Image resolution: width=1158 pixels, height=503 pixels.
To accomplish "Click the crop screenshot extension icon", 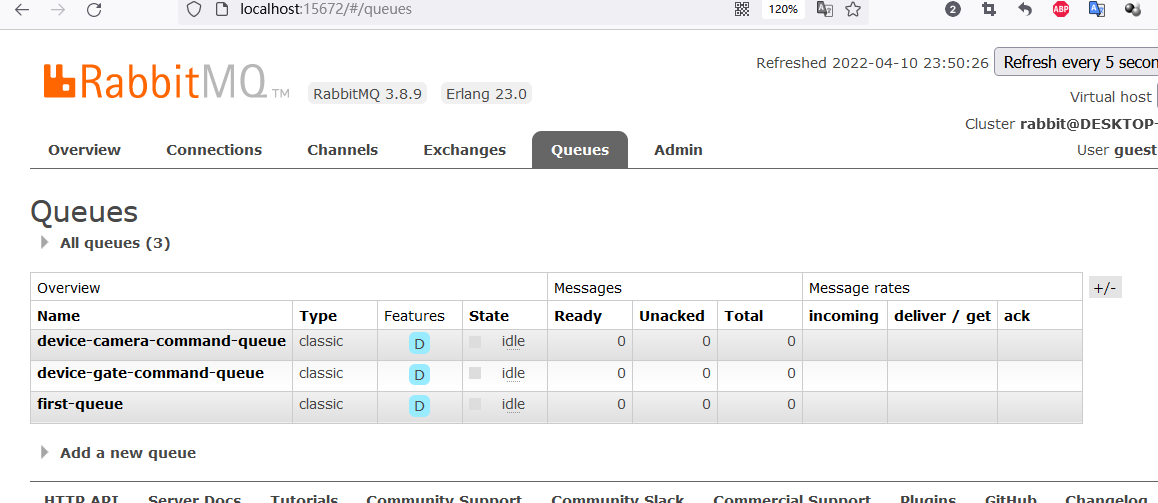I will [x=989, y=10].
